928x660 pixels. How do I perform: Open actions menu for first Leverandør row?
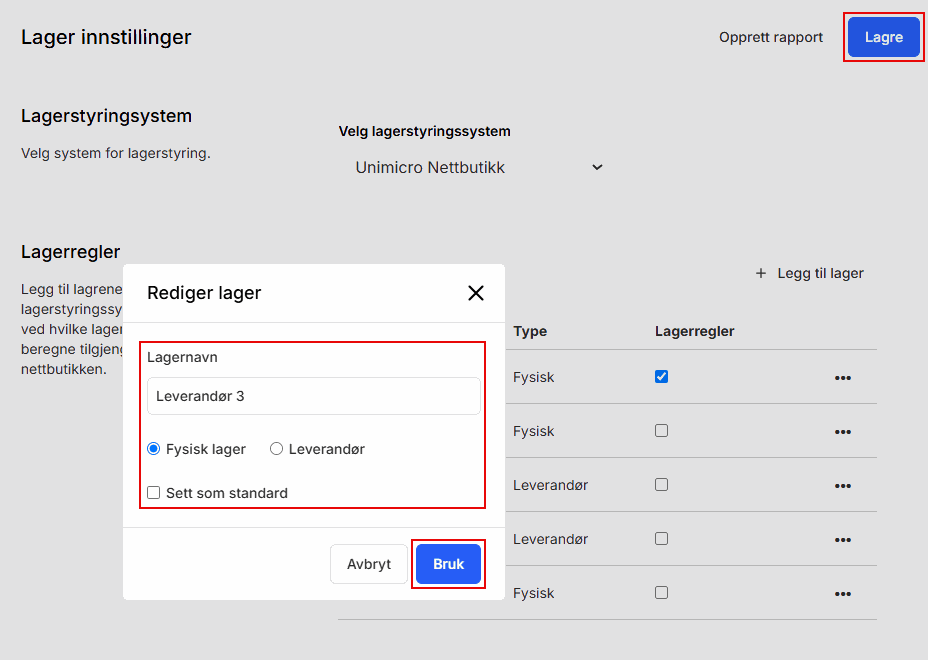point(842,485)
